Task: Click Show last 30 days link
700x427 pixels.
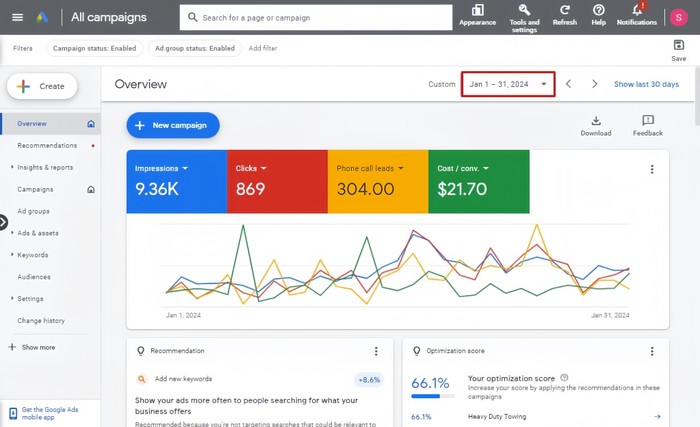Action: click(x=646, y=84)
